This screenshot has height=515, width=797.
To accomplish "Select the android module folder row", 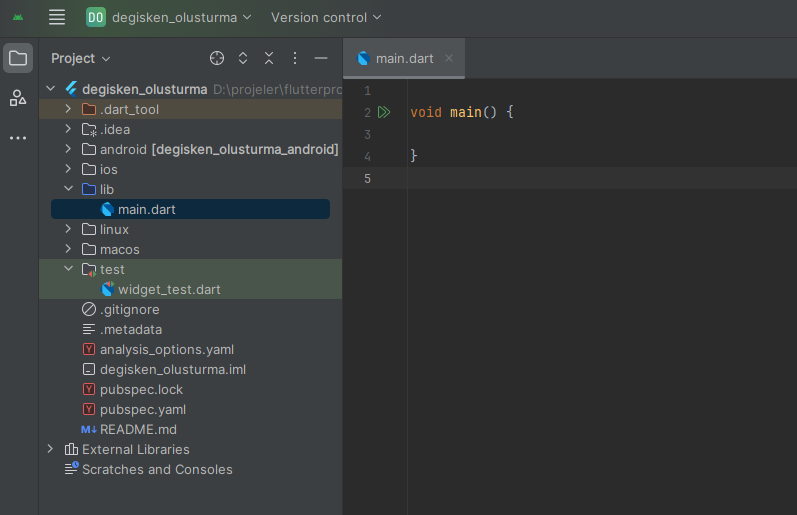I will (x=190, y=149).
